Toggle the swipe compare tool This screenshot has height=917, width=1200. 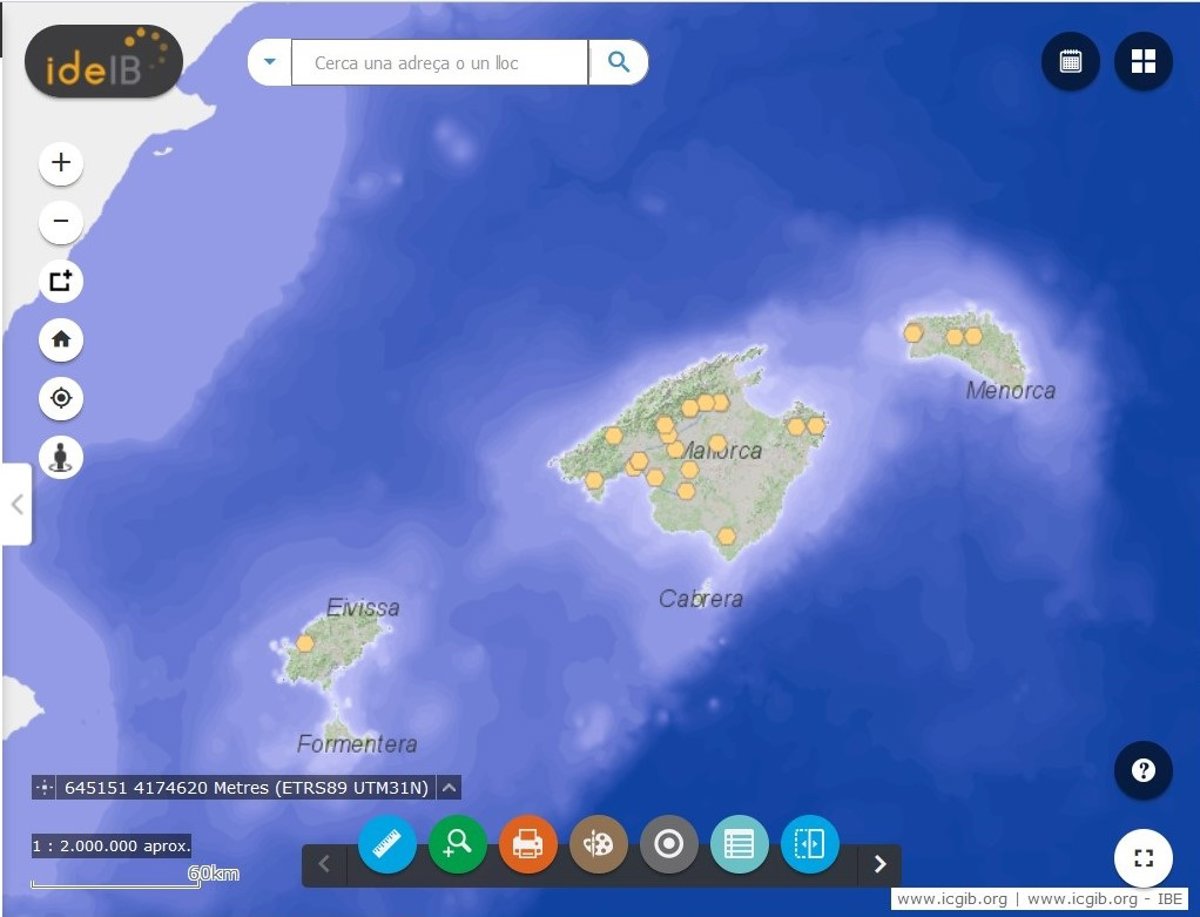coord(809,845)
